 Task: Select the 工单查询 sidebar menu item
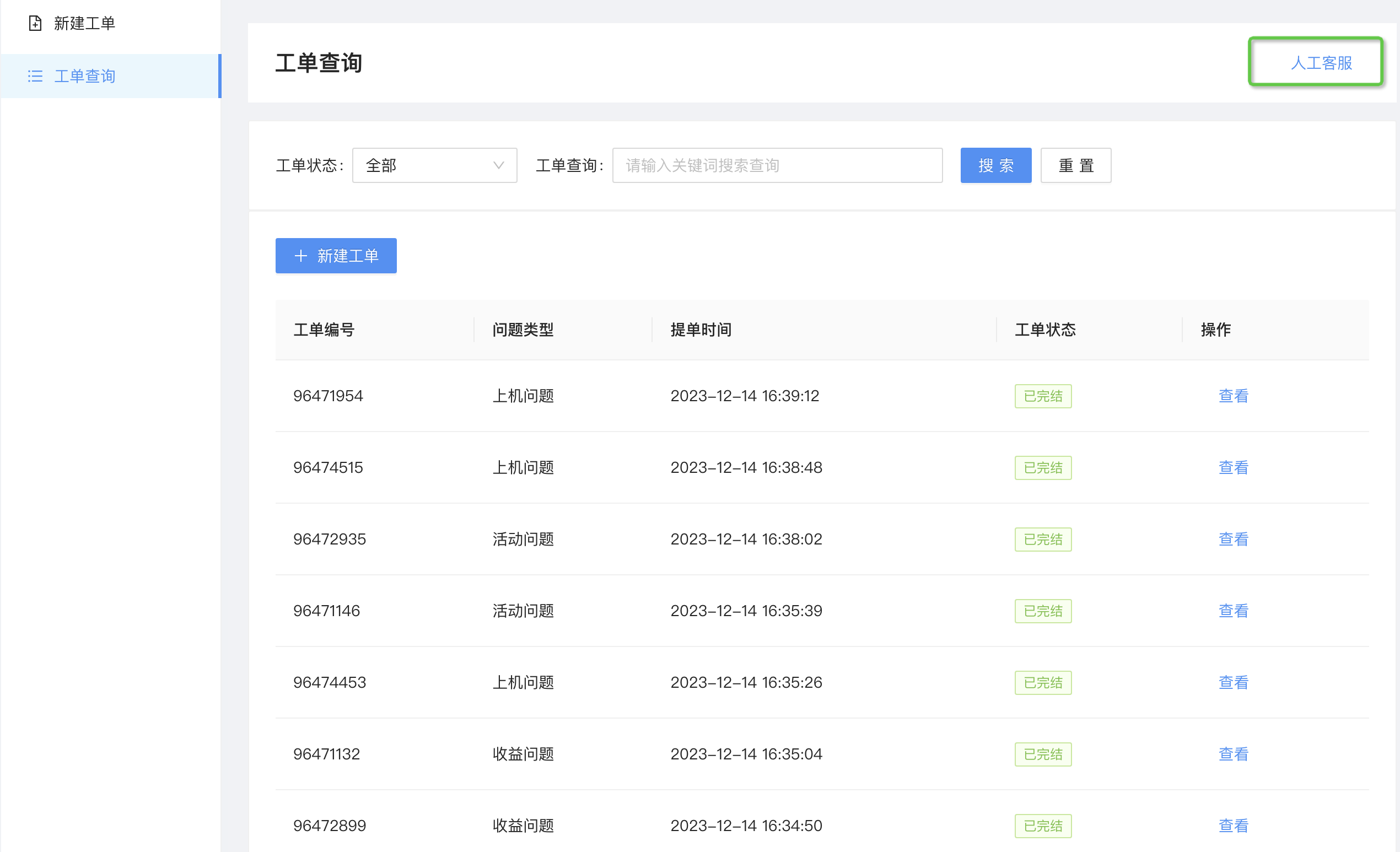110,76
